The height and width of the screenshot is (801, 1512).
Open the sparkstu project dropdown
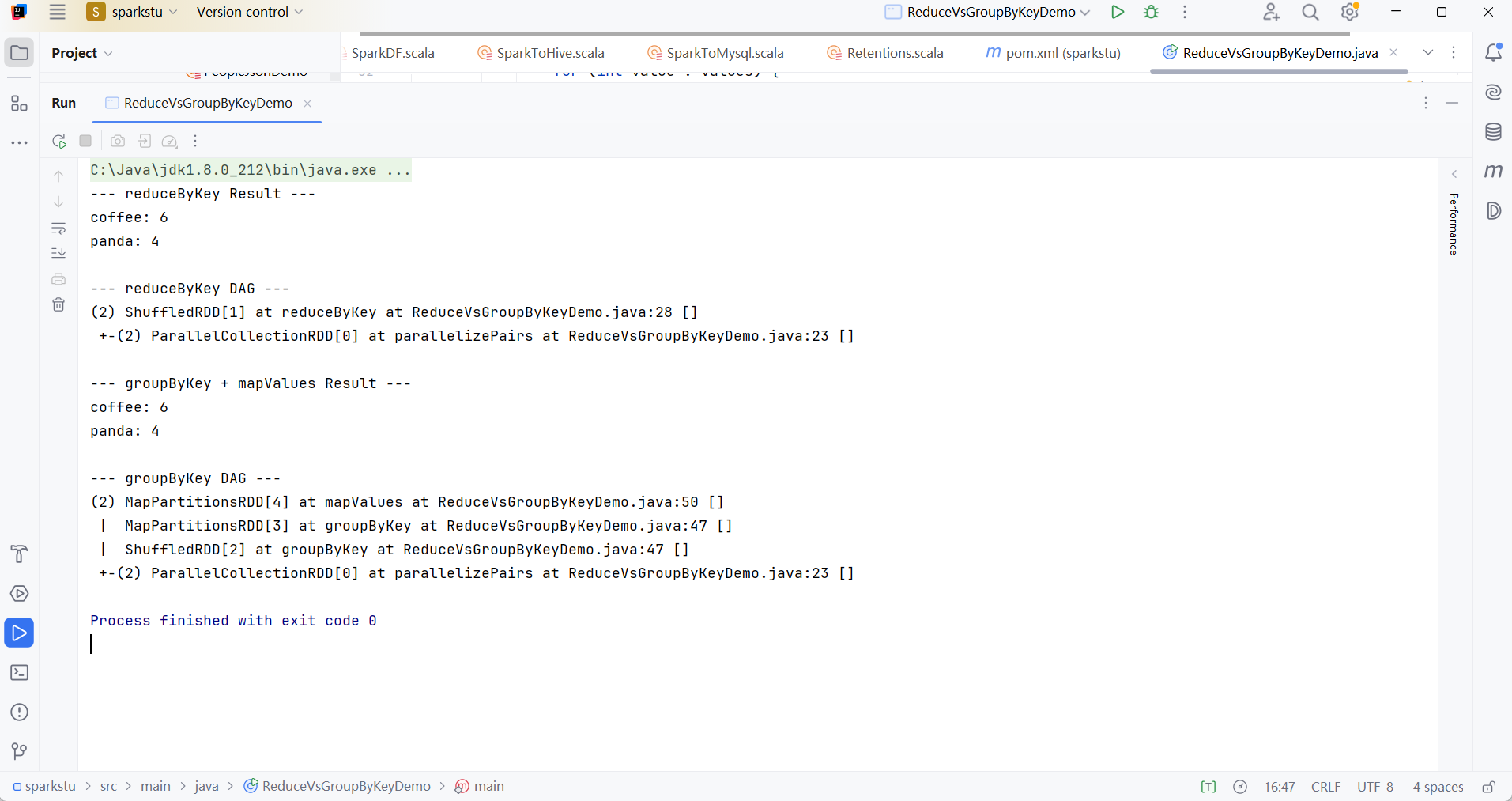(x=133, y=13)
